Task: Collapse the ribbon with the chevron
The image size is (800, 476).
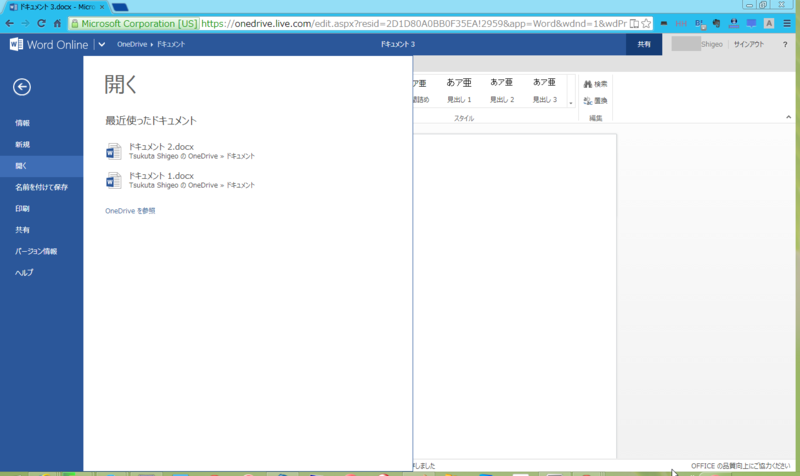Action: coord(788,117)
